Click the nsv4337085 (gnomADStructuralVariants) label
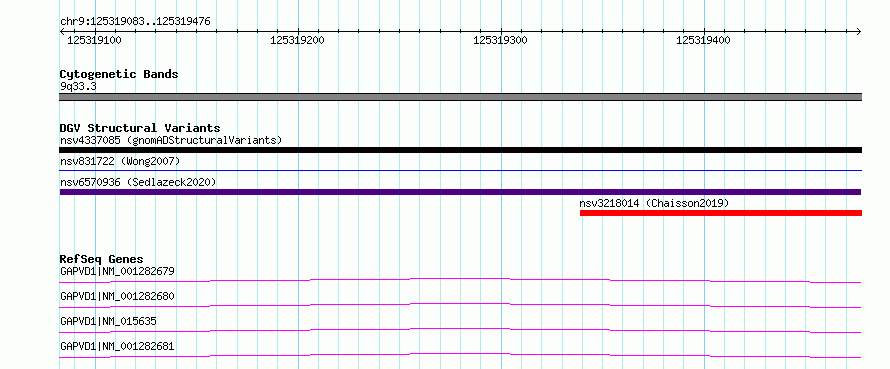Image resolution: width=890 pixels, height=369 pixels. (171, 140)
